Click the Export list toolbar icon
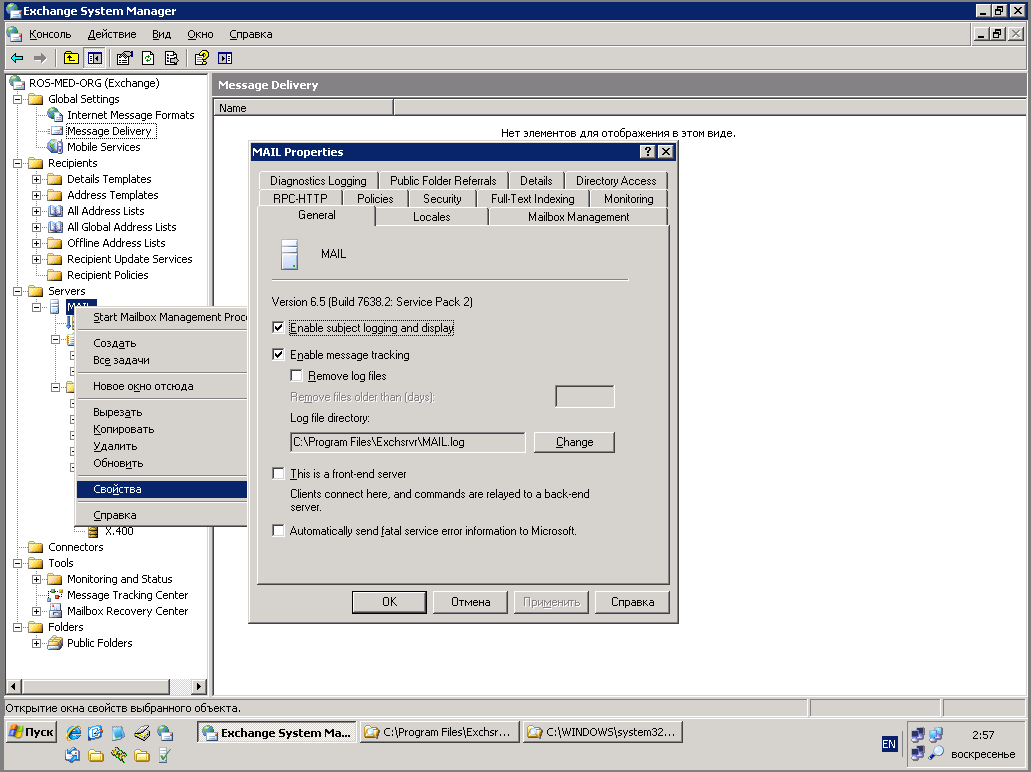 (x=172, y=59)
